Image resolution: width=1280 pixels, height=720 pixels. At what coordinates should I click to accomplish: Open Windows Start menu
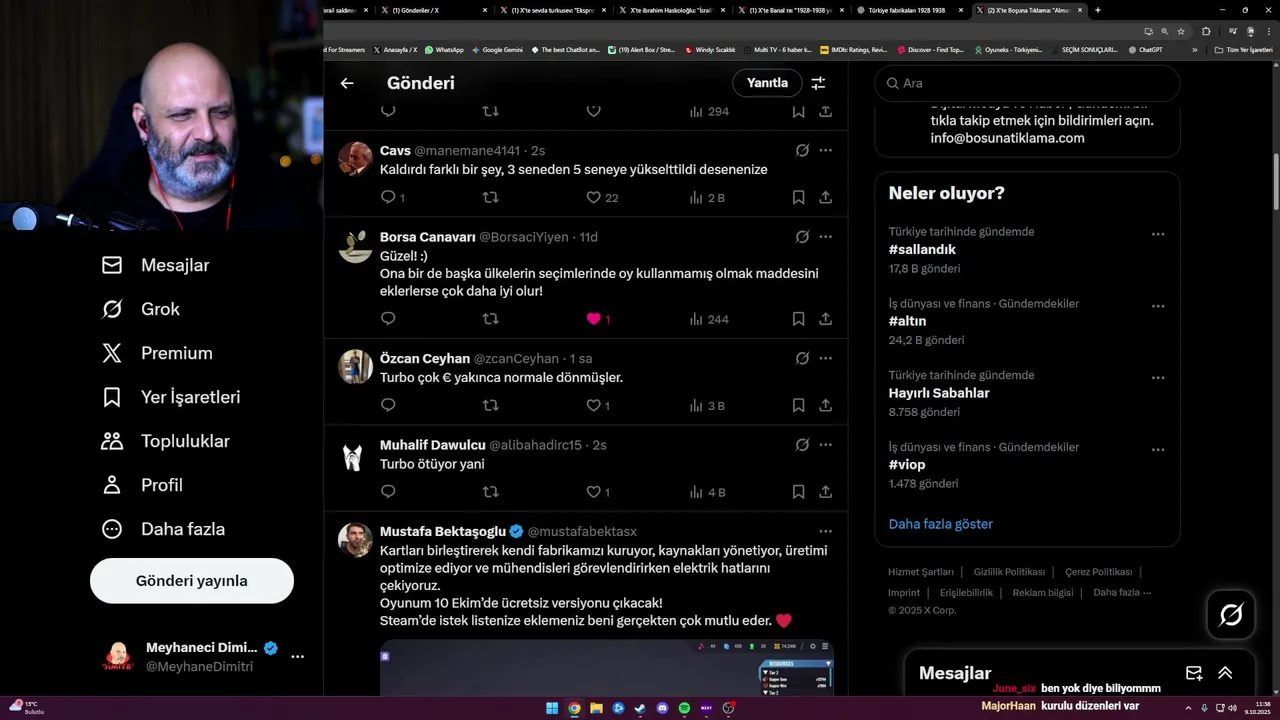552,708
